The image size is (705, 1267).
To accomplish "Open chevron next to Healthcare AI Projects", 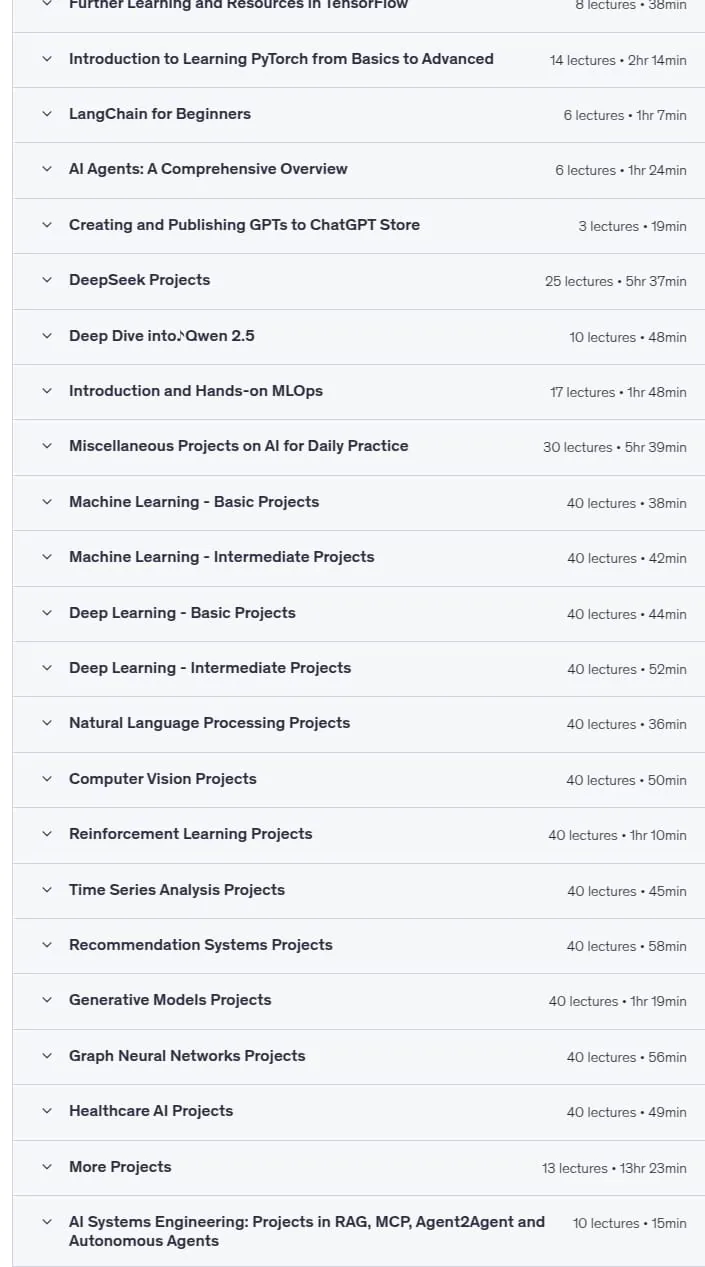I will [46, 1111].
